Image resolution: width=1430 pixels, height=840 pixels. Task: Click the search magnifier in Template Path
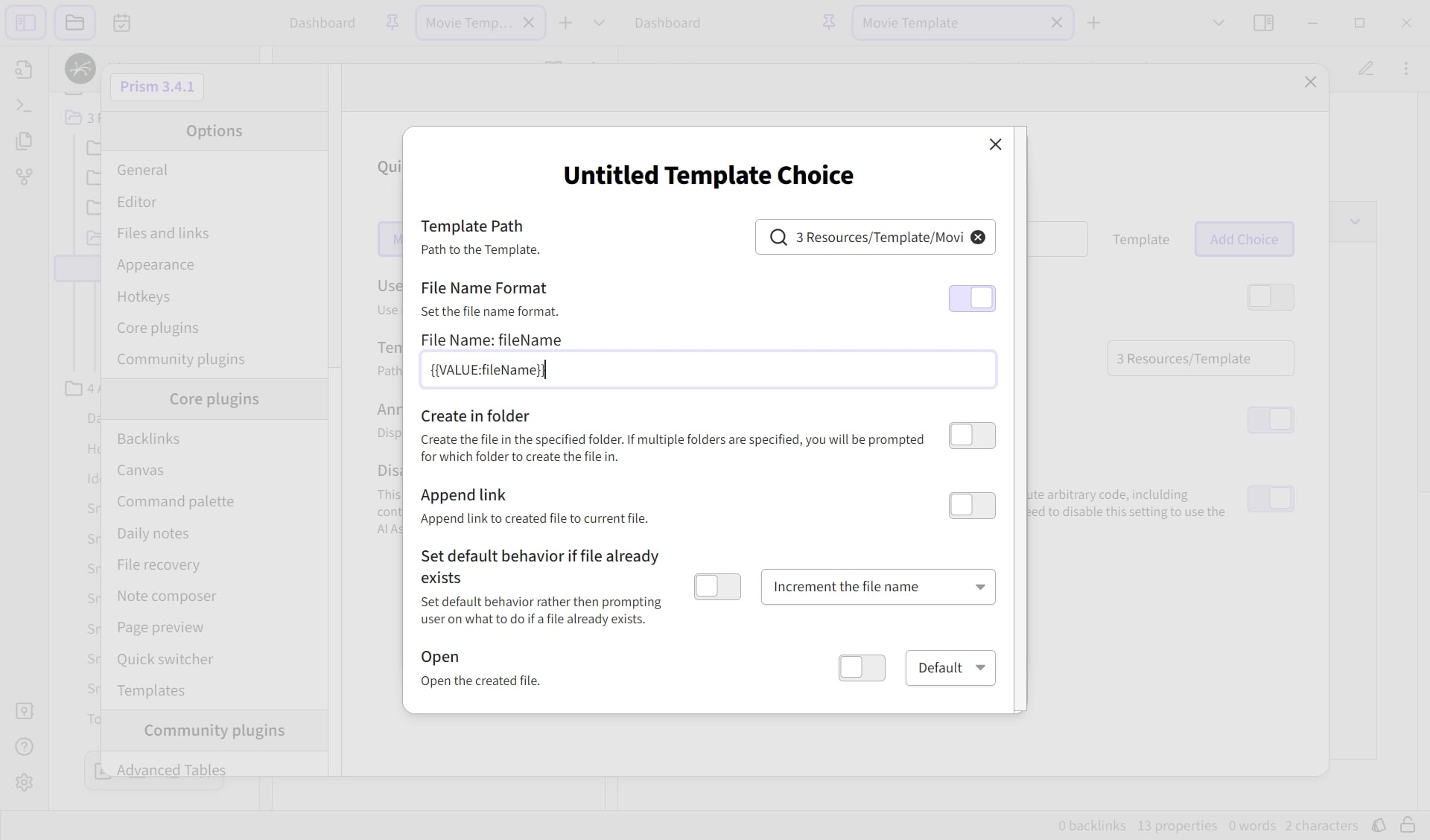(x=778, y=237)
